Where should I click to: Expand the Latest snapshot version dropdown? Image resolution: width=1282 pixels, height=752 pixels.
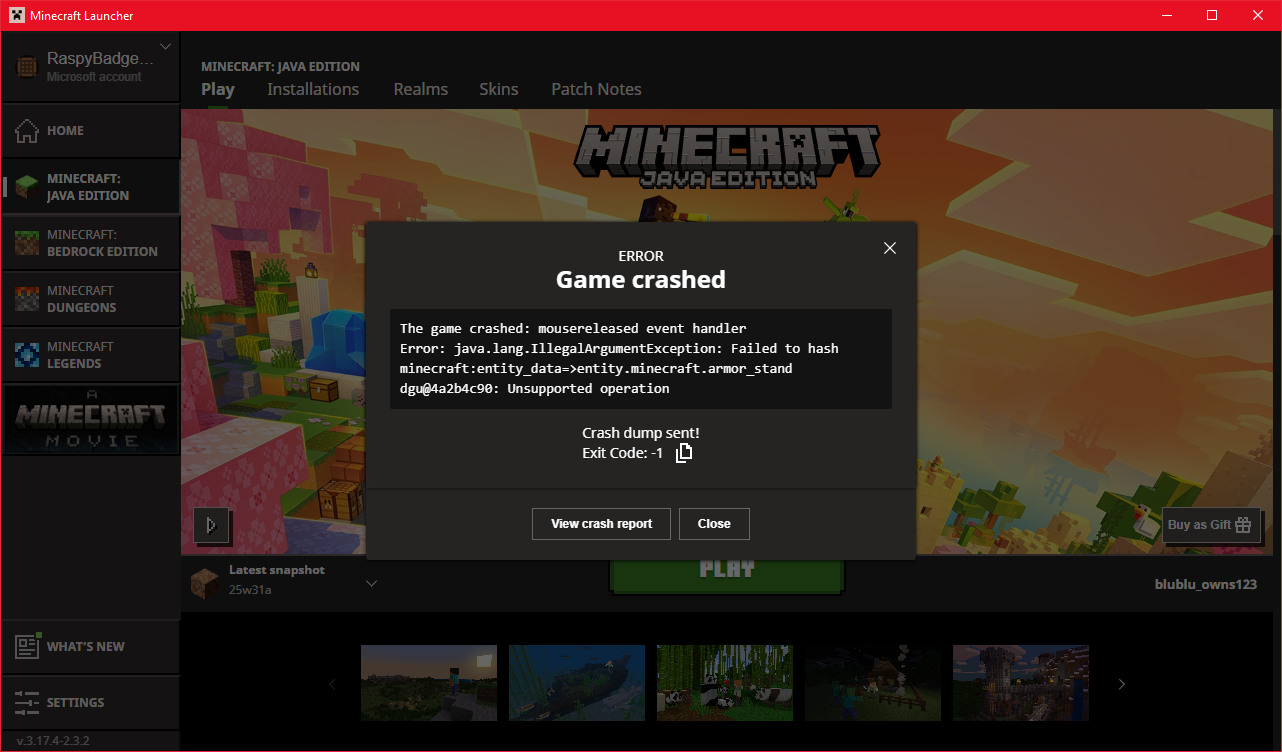[x=371, y=583]
